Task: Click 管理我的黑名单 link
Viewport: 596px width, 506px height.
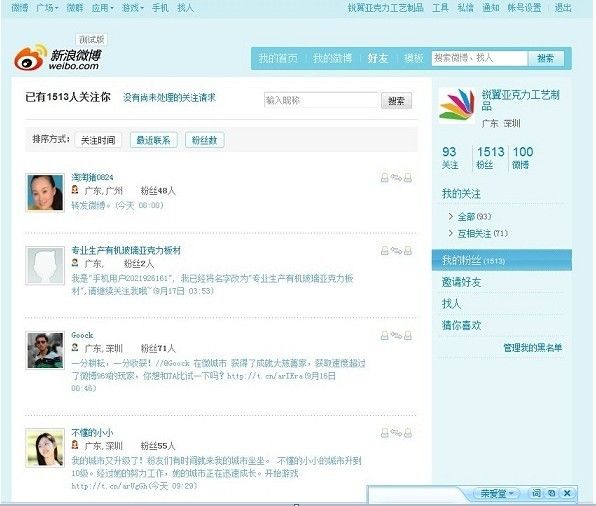Action: 533,347
